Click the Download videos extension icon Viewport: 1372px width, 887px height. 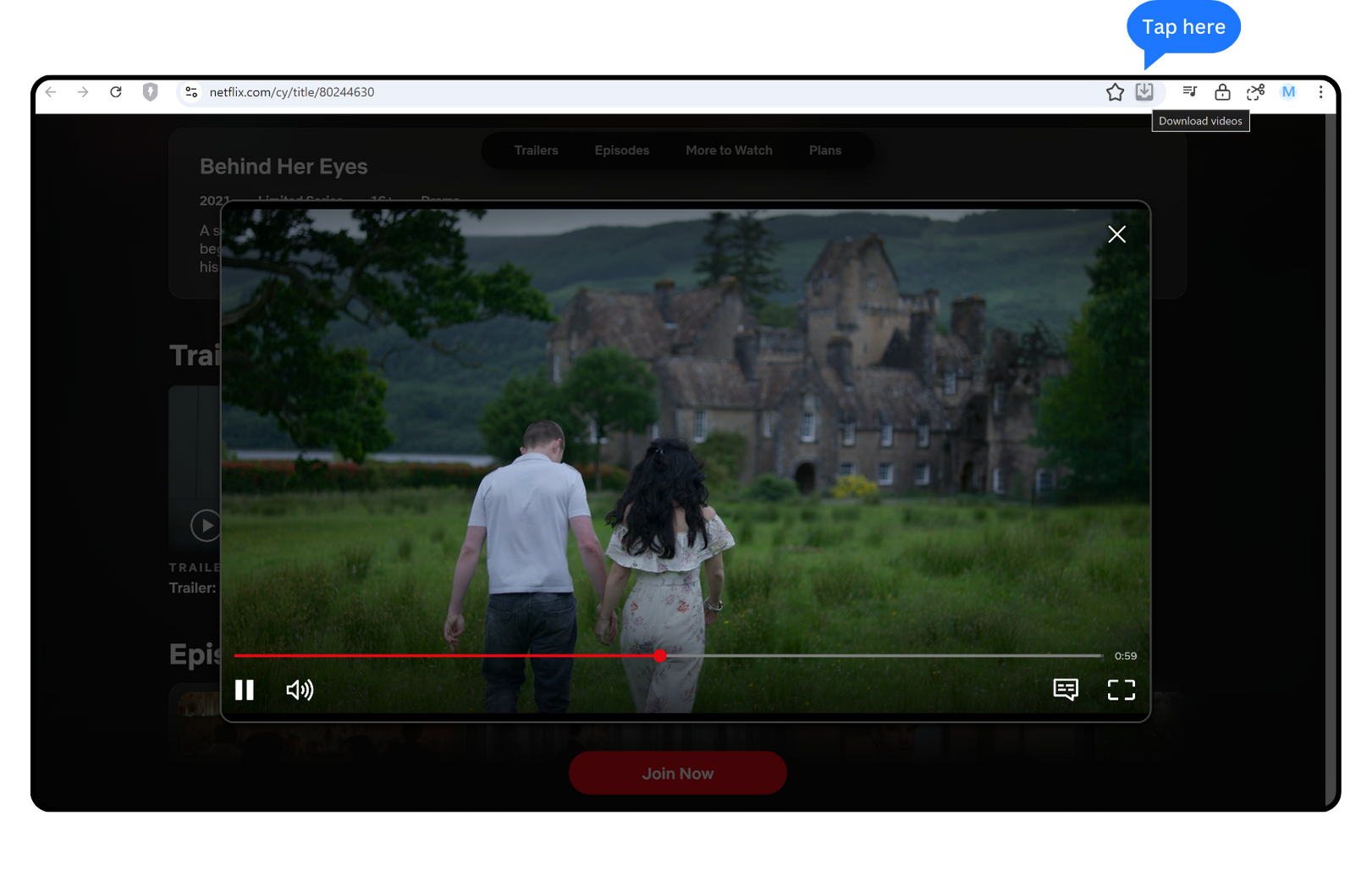(1144, 91)
